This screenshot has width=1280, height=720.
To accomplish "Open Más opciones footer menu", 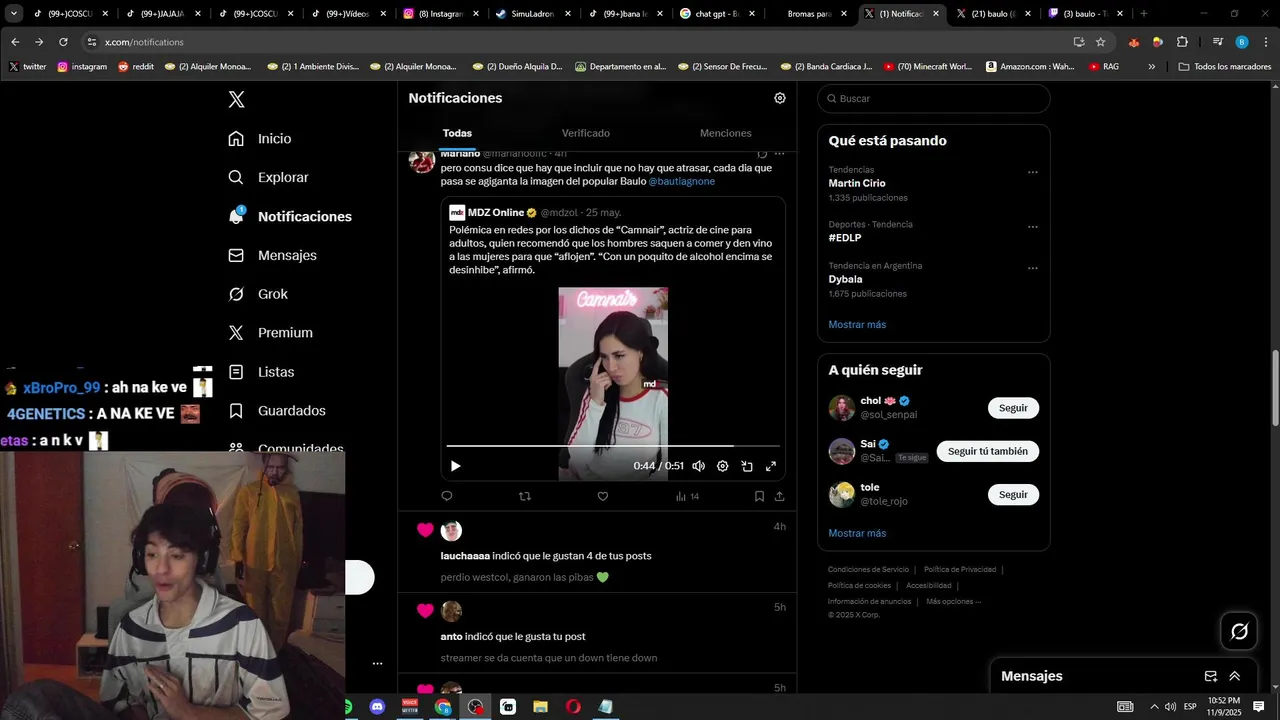I will tap(954, 602).
